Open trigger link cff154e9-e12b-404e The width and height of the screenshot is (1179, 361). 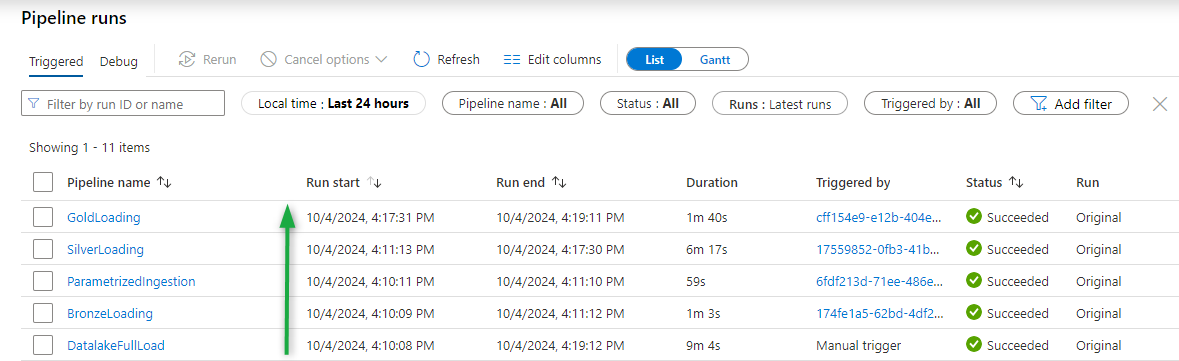point(878,217)
